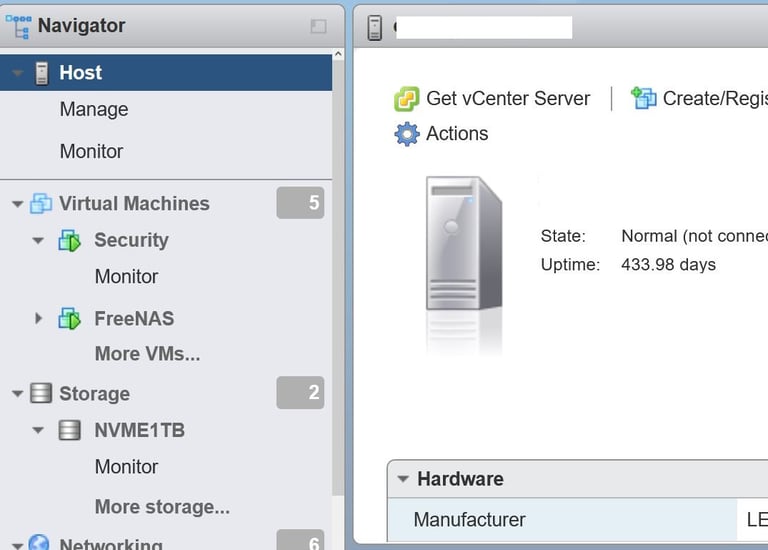Click Create/Register VM button
The image size is (768, 550).
[699, 98]
